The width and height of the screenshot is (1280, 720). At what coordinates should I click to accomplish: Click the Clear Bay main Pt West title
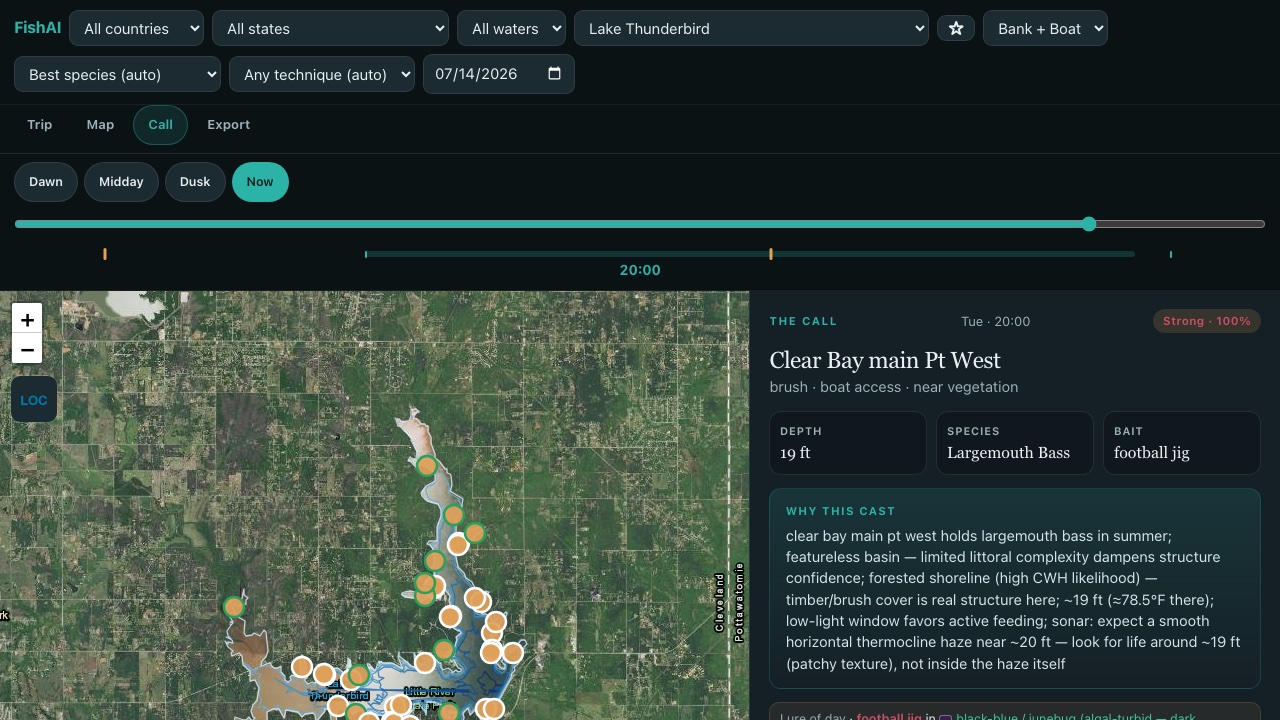(x=885, y=360)
